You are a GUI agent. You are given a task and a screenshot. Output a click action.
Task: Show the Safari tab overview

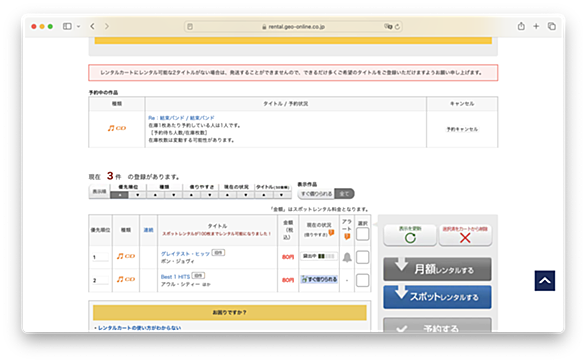tap(552, 26)
